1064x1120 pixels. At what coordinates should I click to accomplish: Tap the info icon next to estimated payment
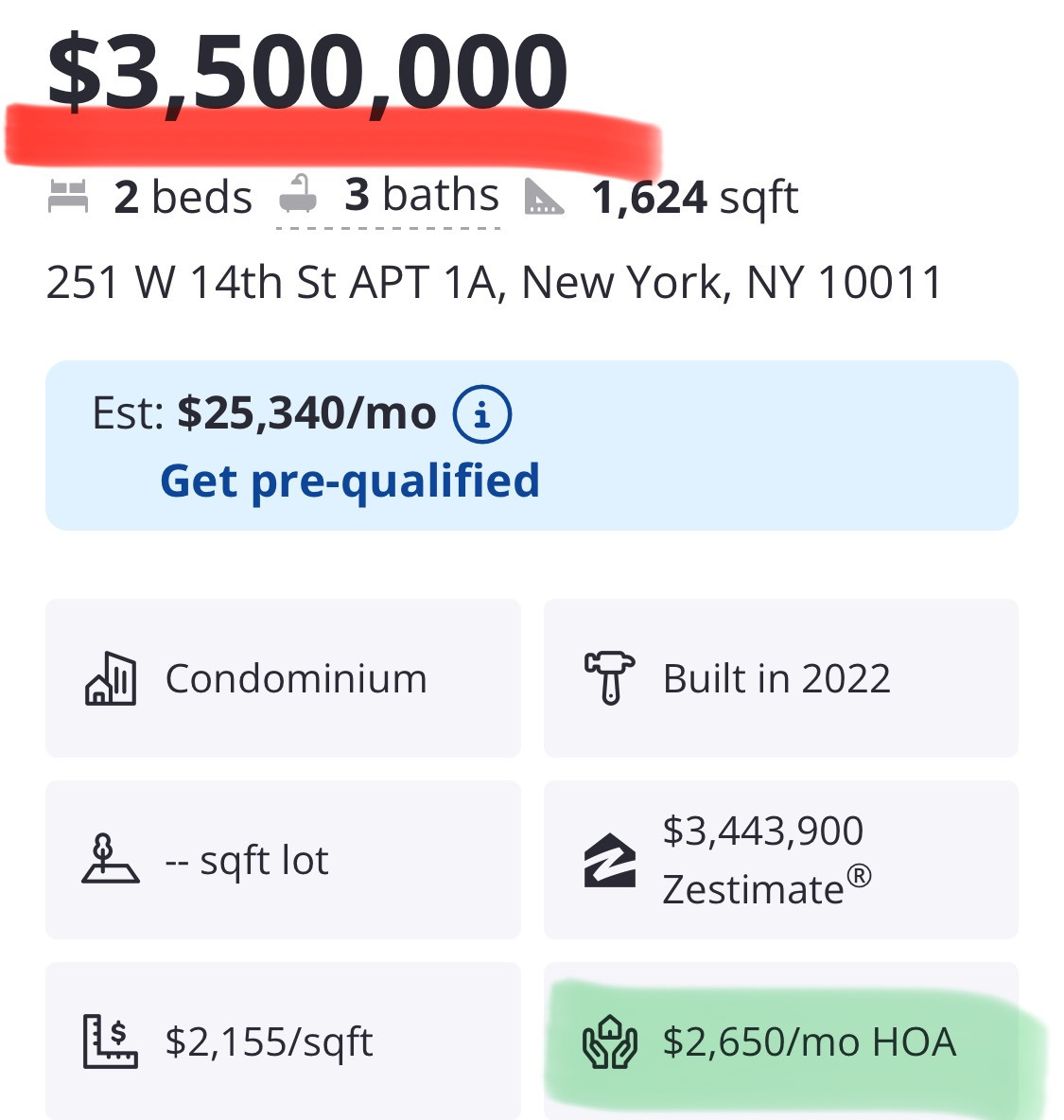click(482, 414)
